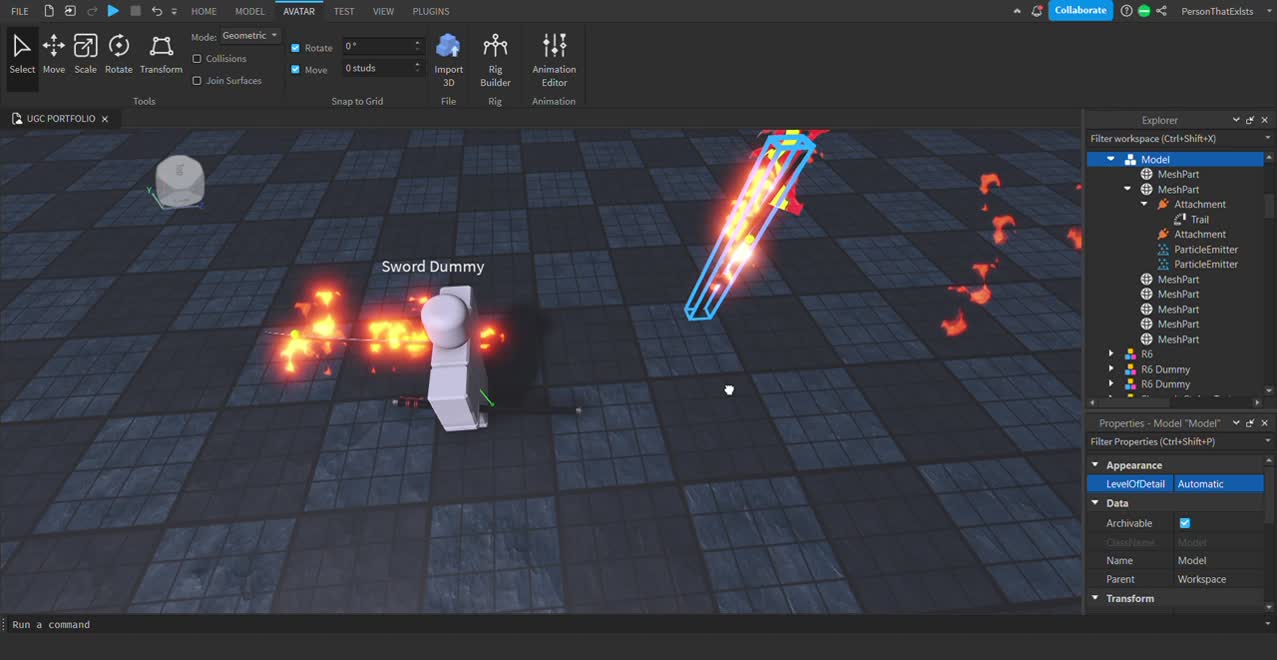
Task: Select the Scale tool
Action: [85, 50]
